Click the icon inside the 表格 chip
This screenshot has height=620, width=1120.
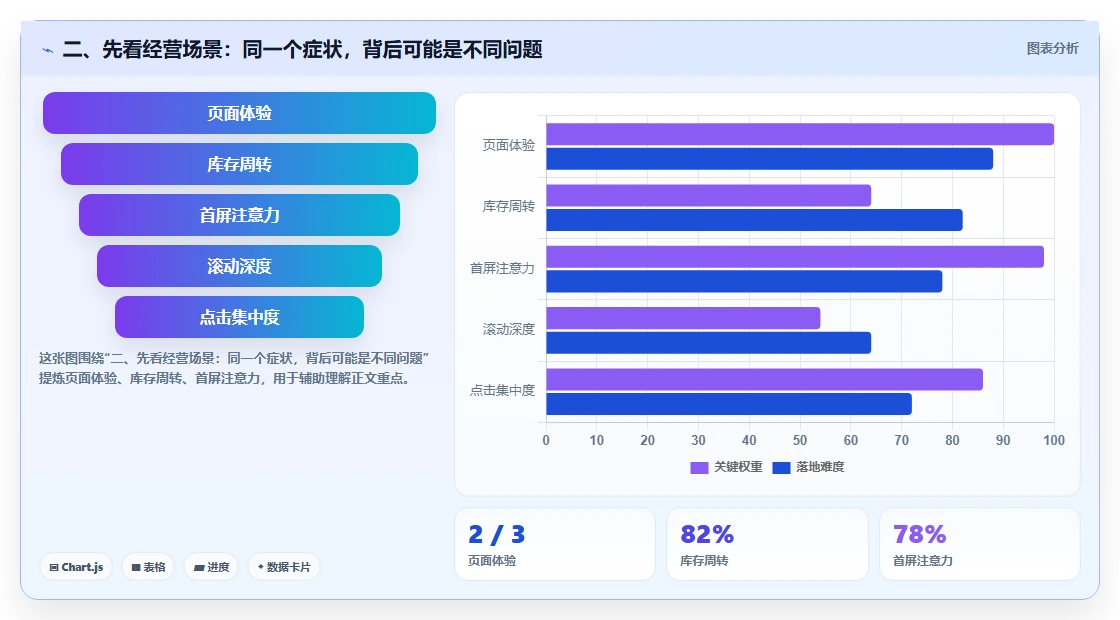click(x=136, y=568)
